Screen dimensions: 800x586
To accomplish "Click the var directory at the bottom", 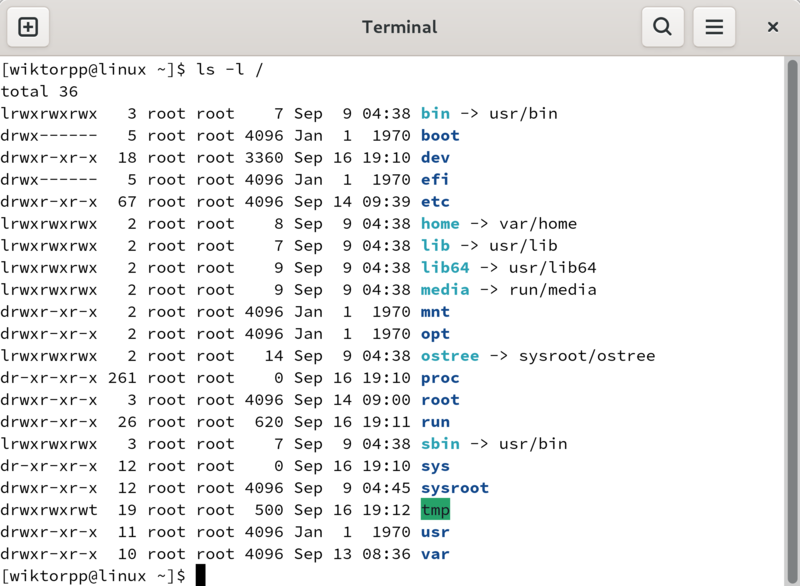I will (x=434, y=554).
